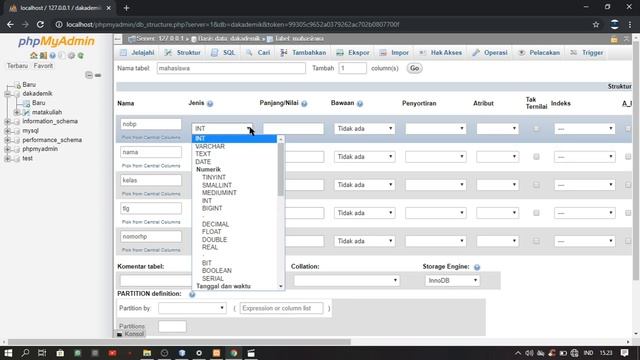Open Indeks dropdown for tlg row
Image resolution: width=640 pixels, height=360 pixels.
(584, 213)
